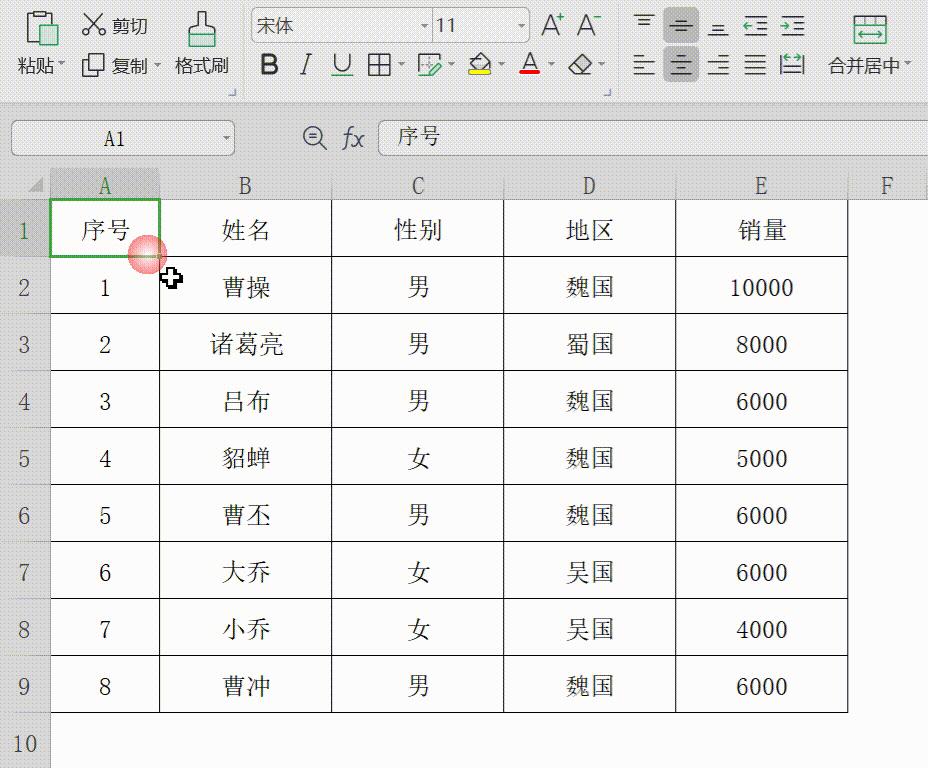Open the font name dropdown
This screenshot has height=768, width=928.
coord(424,25)
